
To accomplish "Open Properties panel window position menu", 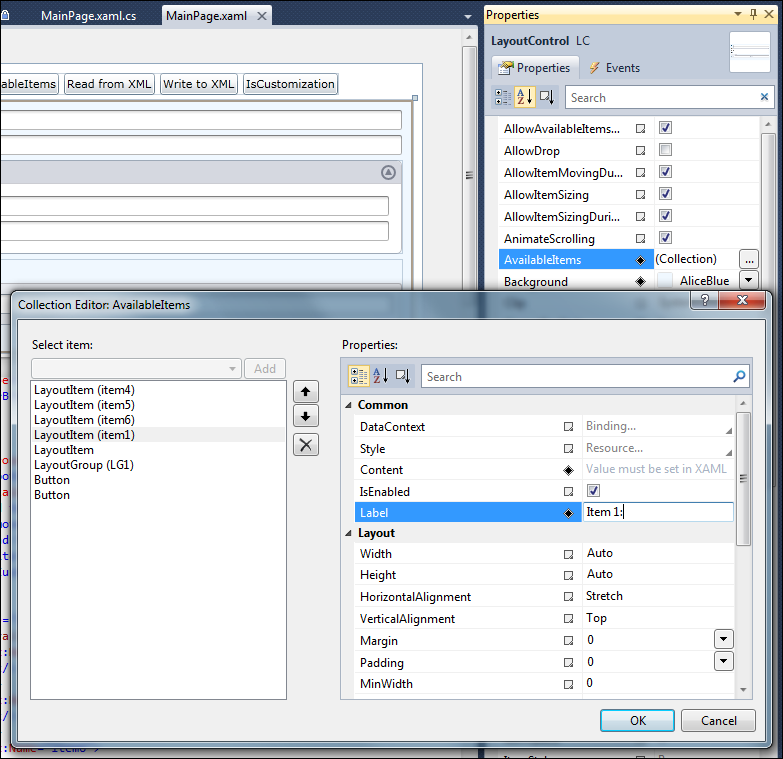I will point(738,14).
